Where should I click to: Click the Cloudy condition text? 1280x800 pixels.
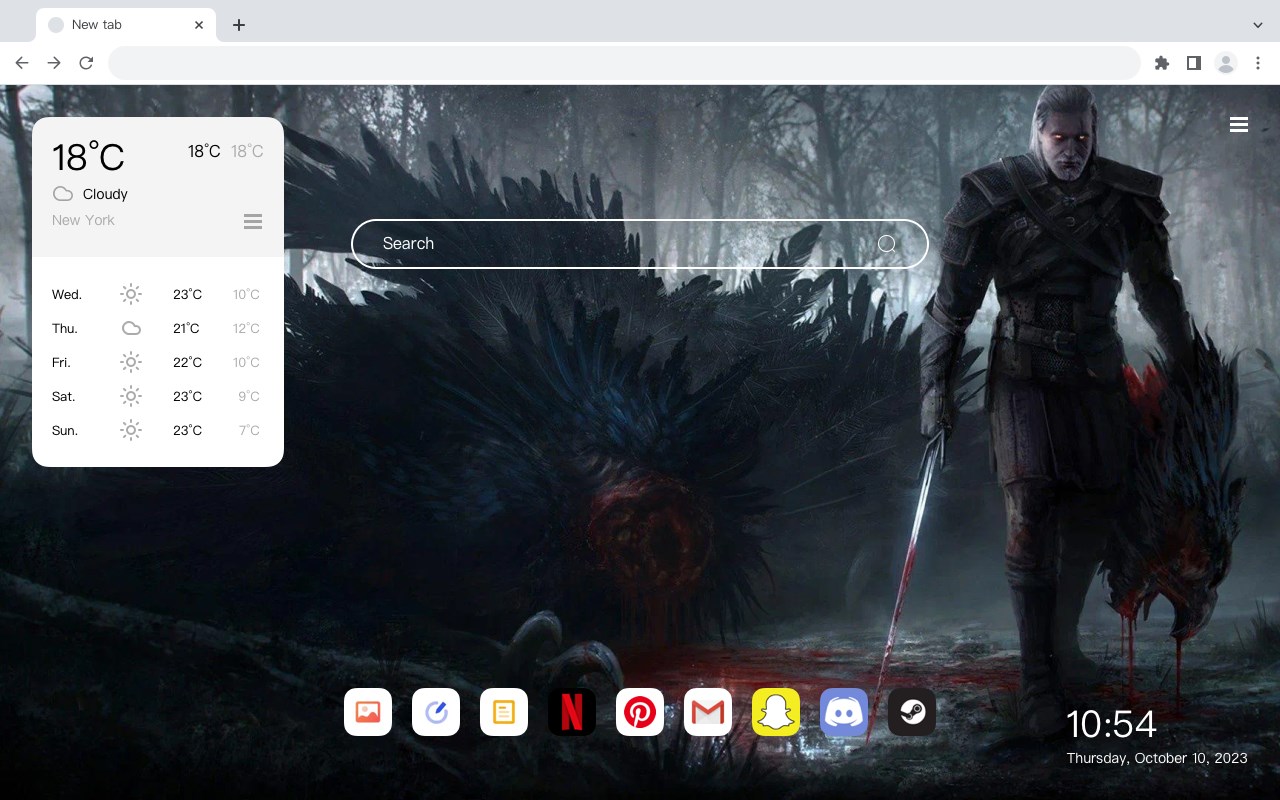pyautogui.click(x=105, y=194)
